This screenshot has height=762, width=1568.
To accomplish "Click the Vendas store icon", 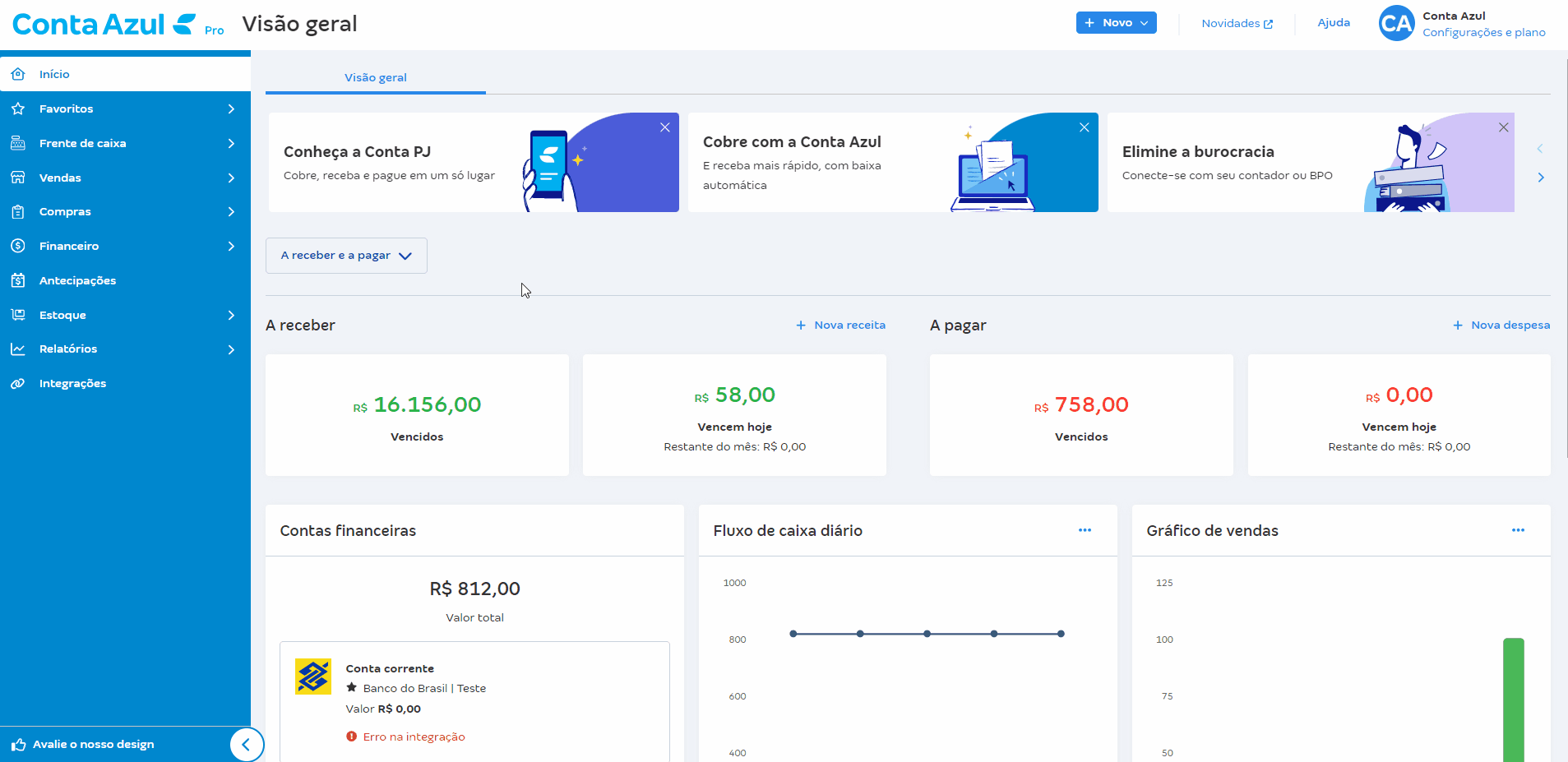I will pos(18,178).
